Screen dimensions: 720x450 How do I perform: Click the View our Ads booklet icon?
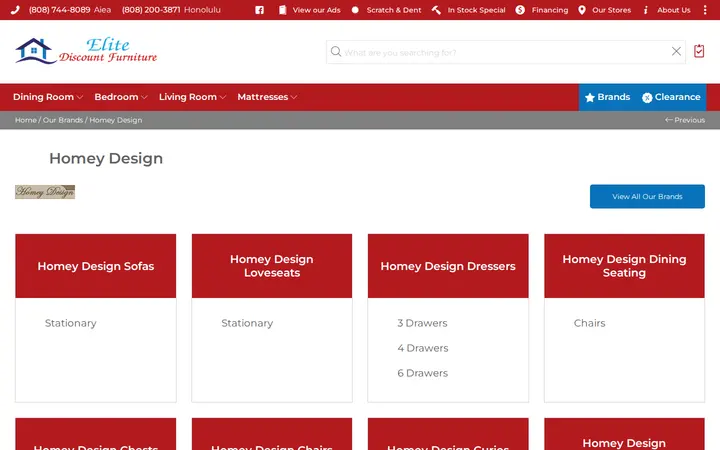click(x=282, y=10)
